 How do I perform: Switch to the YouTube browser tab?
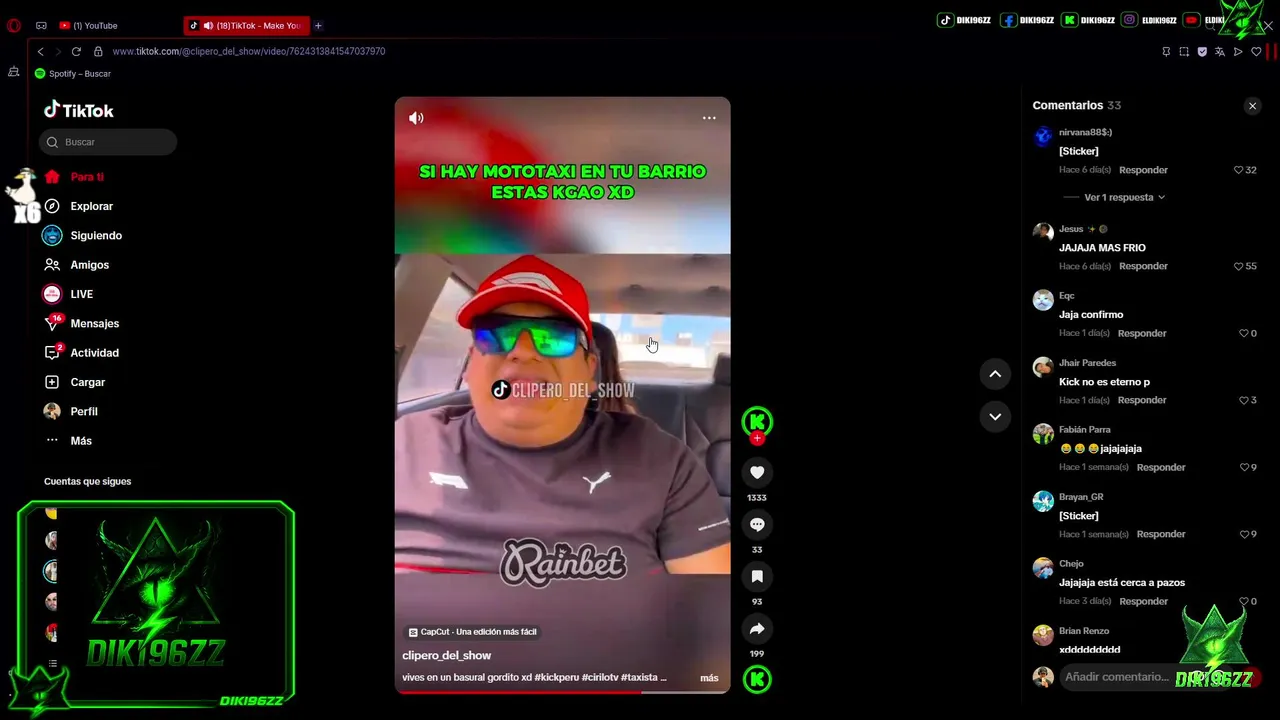click(x=95, y=25)
